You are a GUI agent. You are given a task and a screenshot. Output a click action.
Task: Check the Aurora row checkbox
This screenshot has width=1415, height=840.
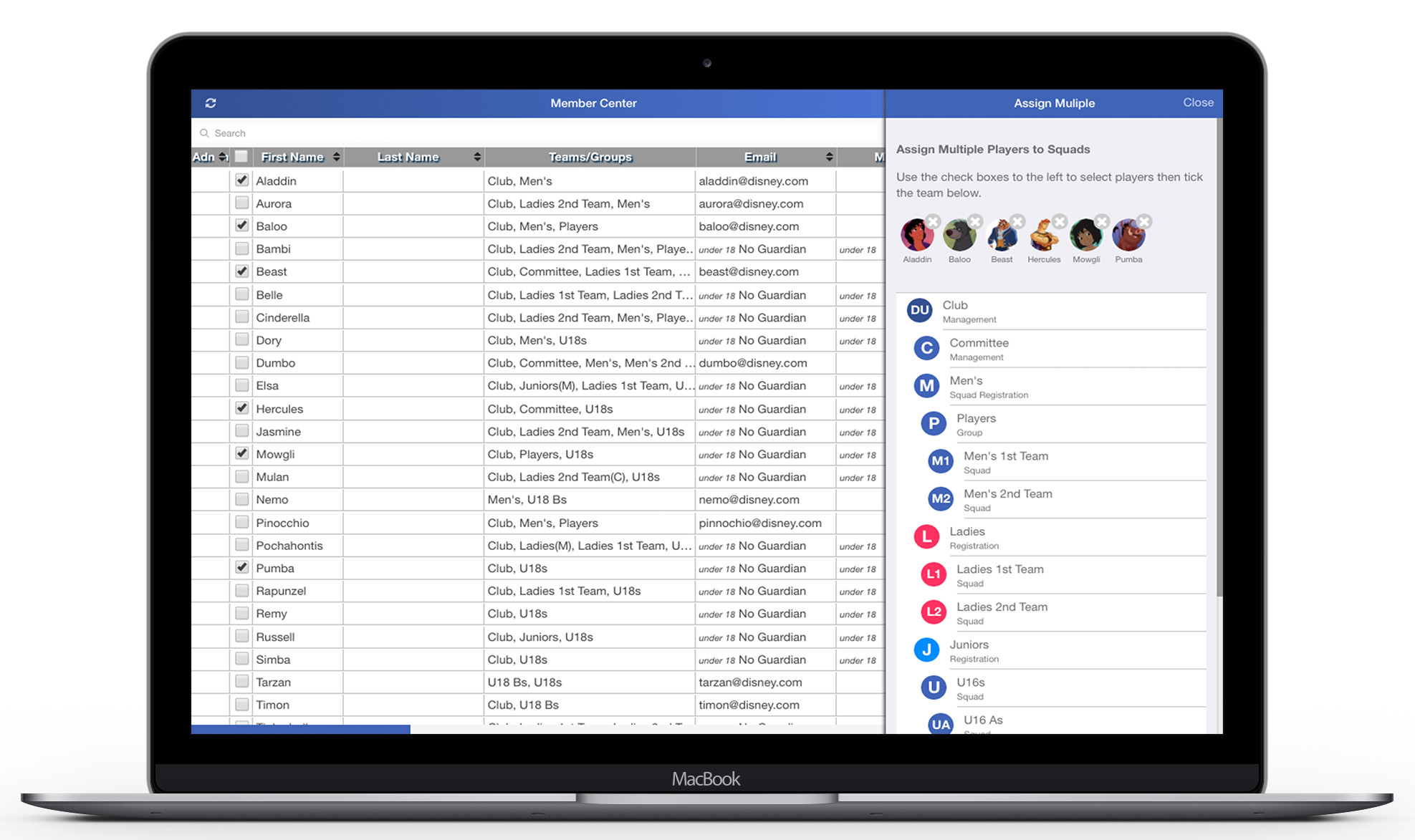(x=242, y=203)
